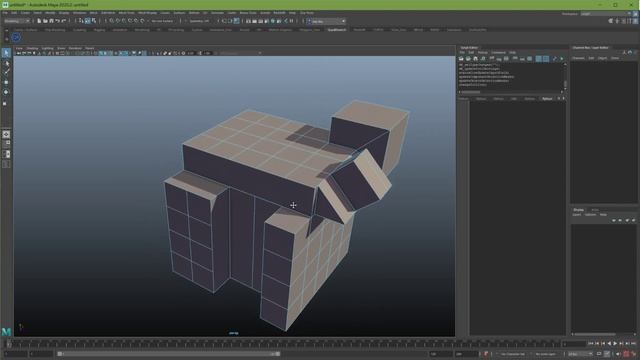Open the Workspace dropdown
Screen dimensions: 640x360
[x=606, y=13]
